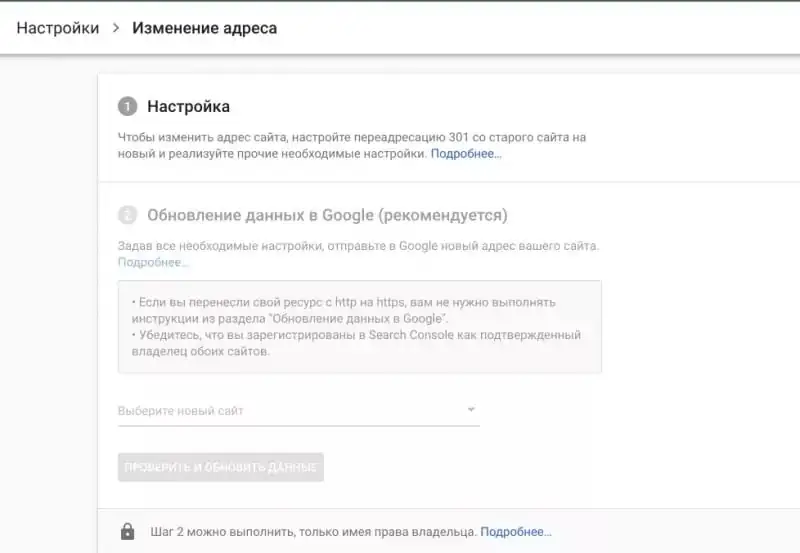Click the http to https note text
This screenshot has height=553, width=800.
[343, 310]
